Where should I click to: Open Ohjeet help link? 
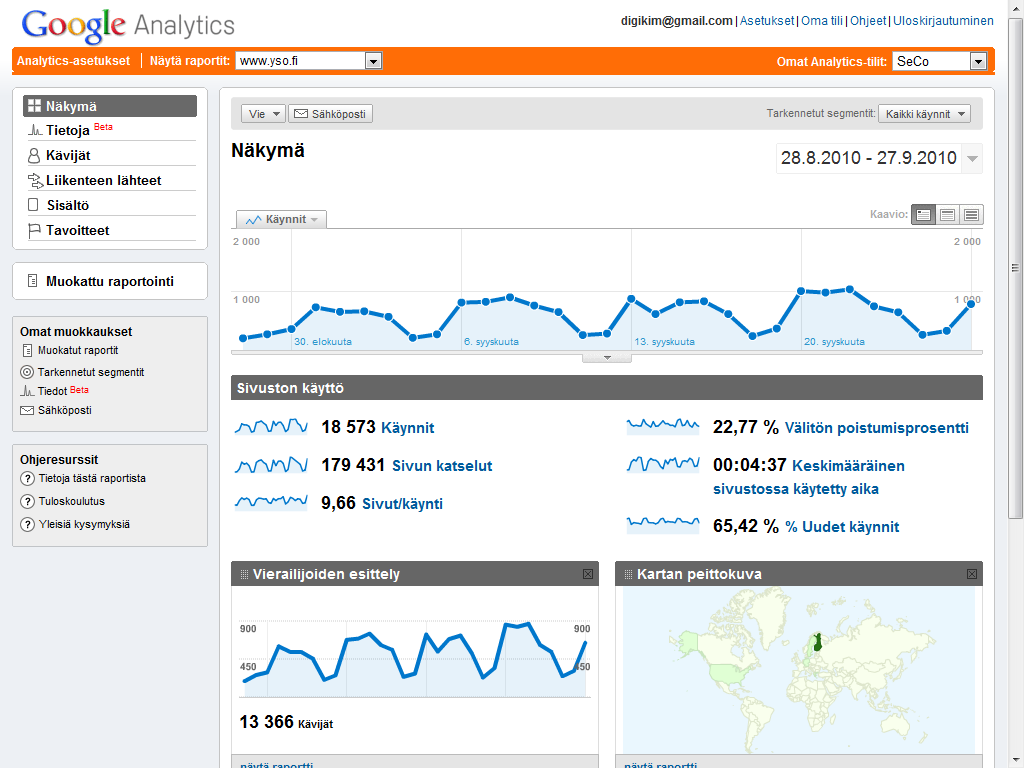[x=868, y=21]
